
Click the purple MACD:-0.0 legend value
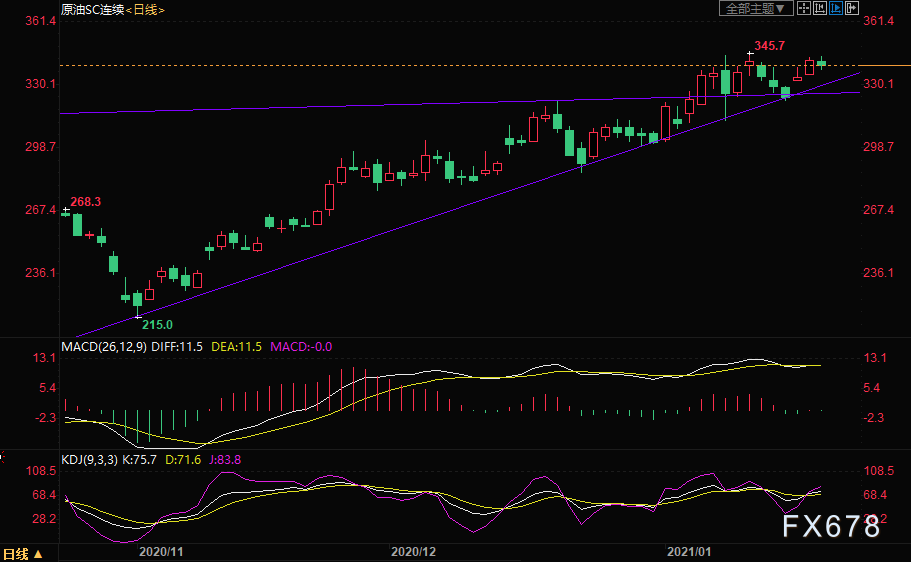coord(301,347)
